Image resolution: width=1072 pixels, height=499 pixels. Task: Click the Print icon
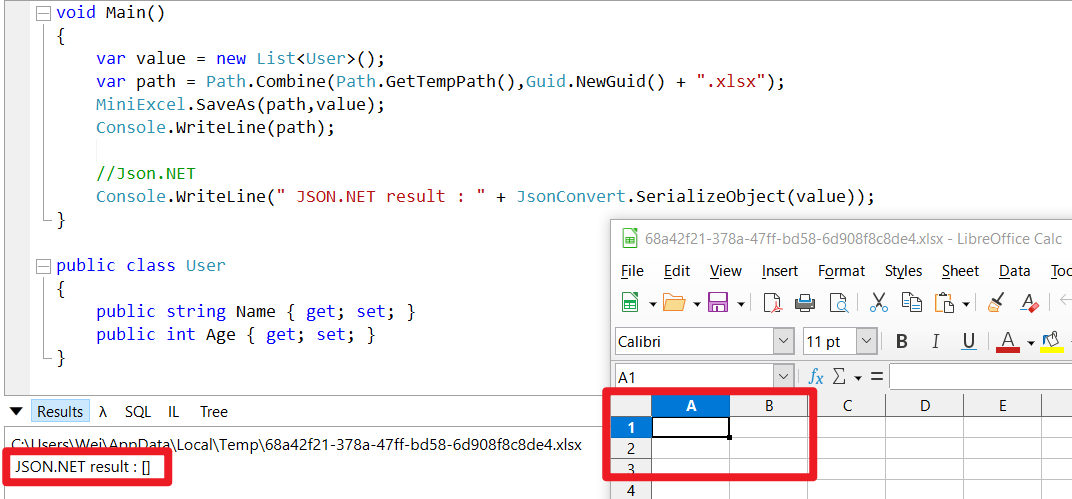805,302
